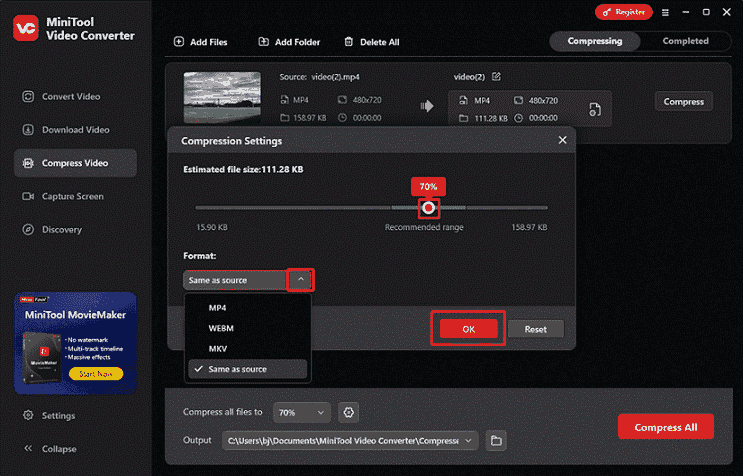Click the Register key button
Screen dimensions: 743x476
[x=624, y=12]
